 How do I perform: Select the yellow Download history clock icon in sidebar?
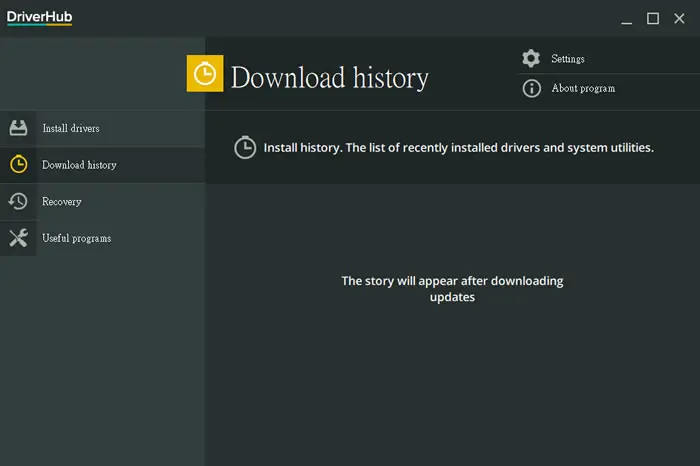pyautogui.click(x=18, y=164)
